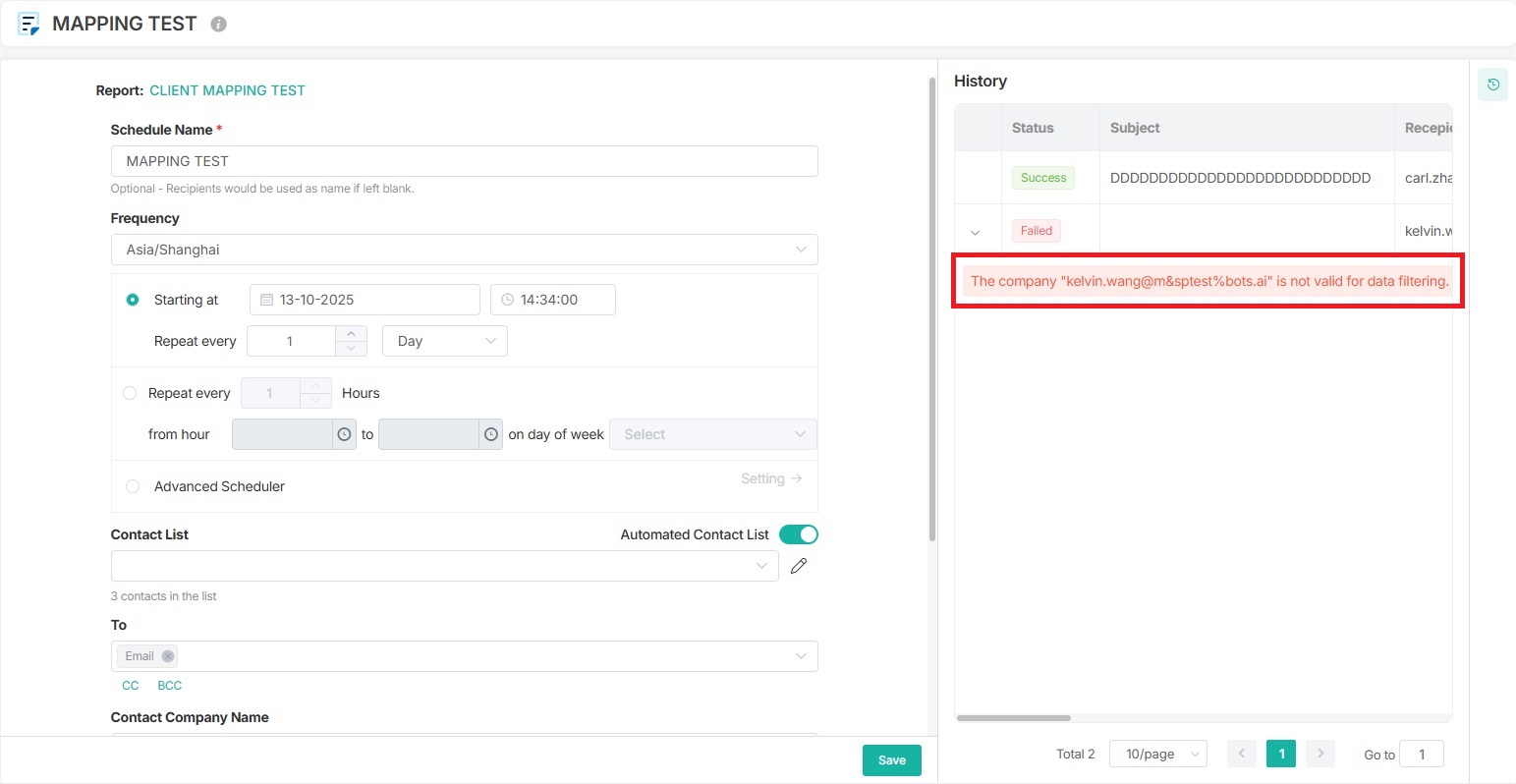Open the calendar icon in start date field

pos(266,300)
